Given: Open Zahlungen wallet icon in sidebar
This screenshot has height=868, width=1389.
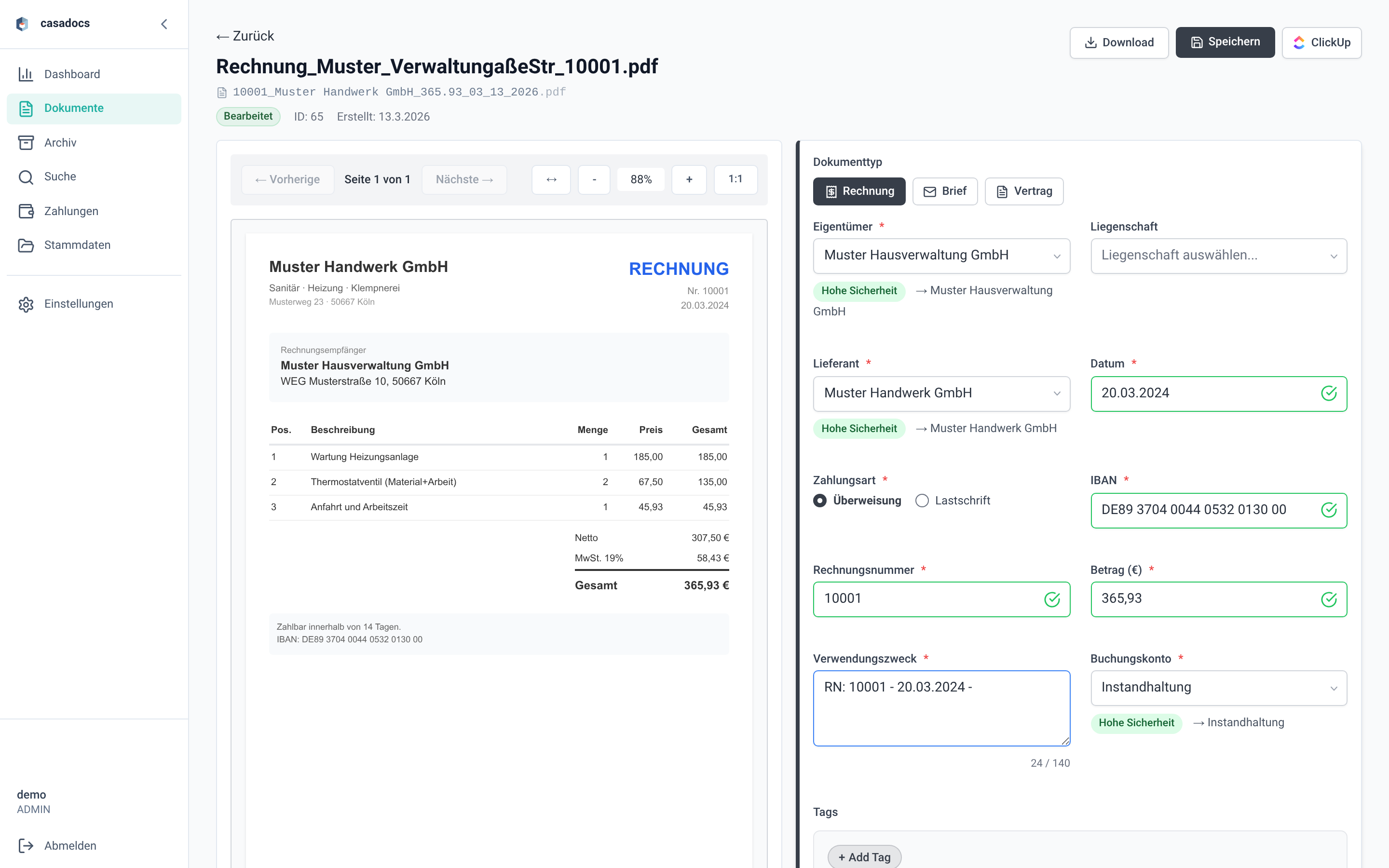Looking at the screenshot, I should pyautogui.click(x=26, y=211).
